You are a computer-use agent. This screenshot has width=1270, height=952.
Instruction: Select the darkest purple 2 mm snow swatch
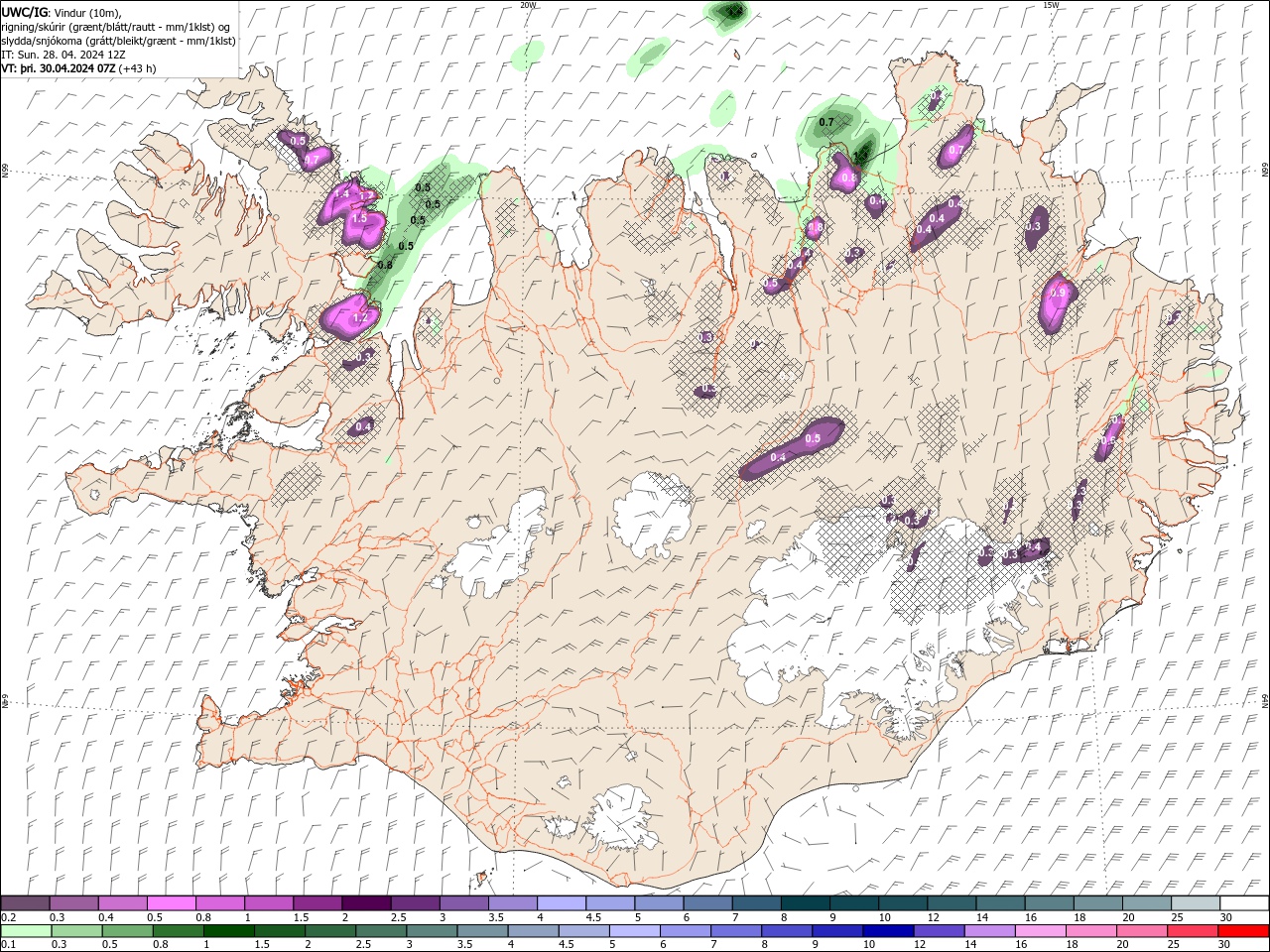tap(366, 903)
